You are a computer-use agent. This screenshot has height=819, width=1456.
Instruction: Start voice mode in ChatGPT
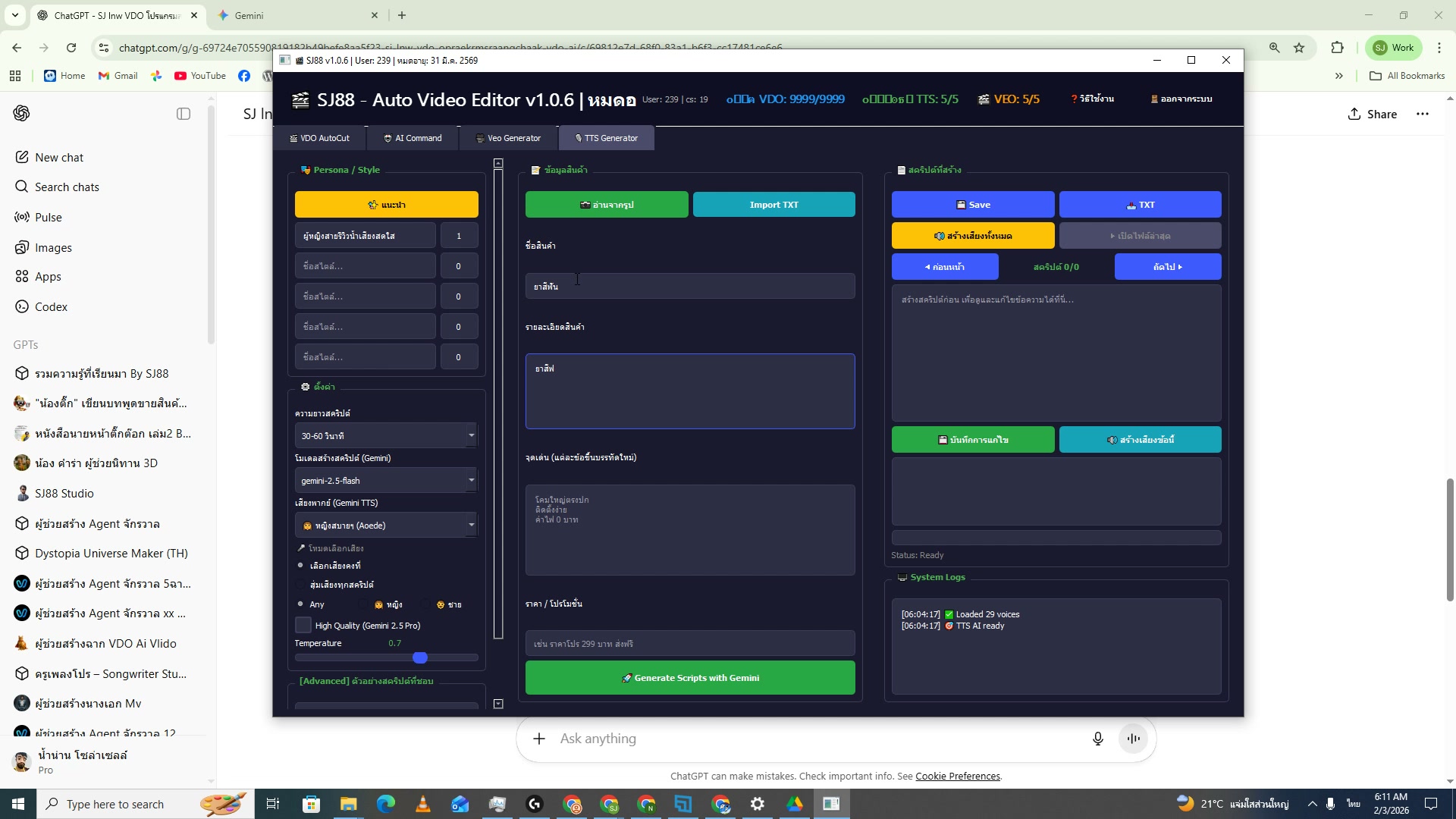[1132, 738]
